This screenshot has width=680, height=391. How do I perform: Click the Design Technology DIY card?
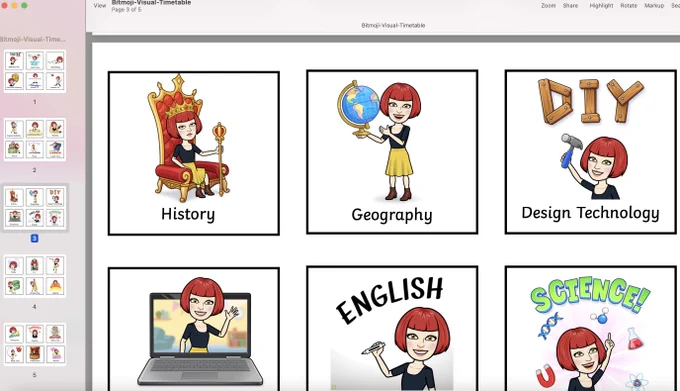pos(591,152)
